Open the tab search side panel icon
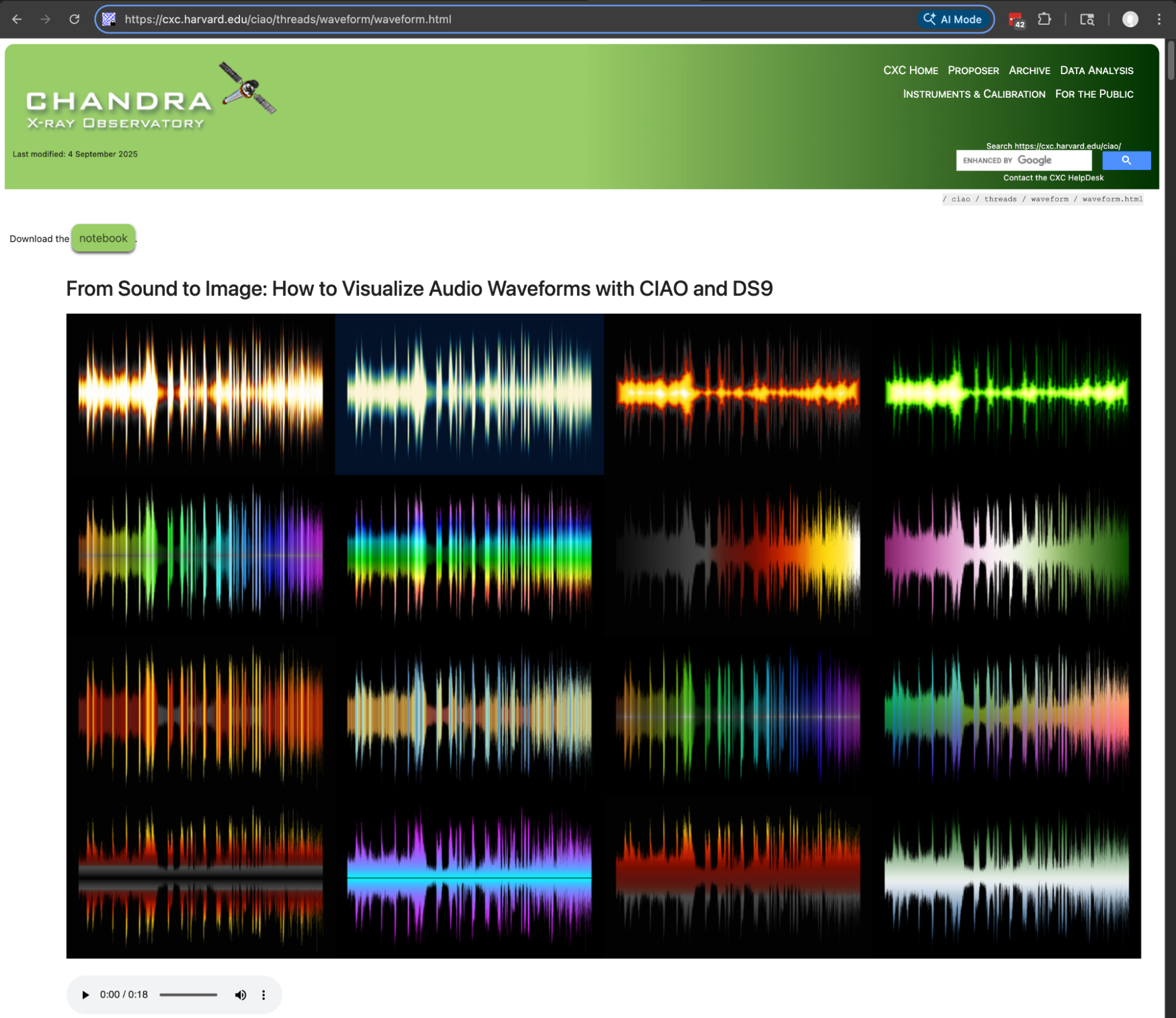The width and height of the screenshot is (1176, 1018). (1087, 19)
